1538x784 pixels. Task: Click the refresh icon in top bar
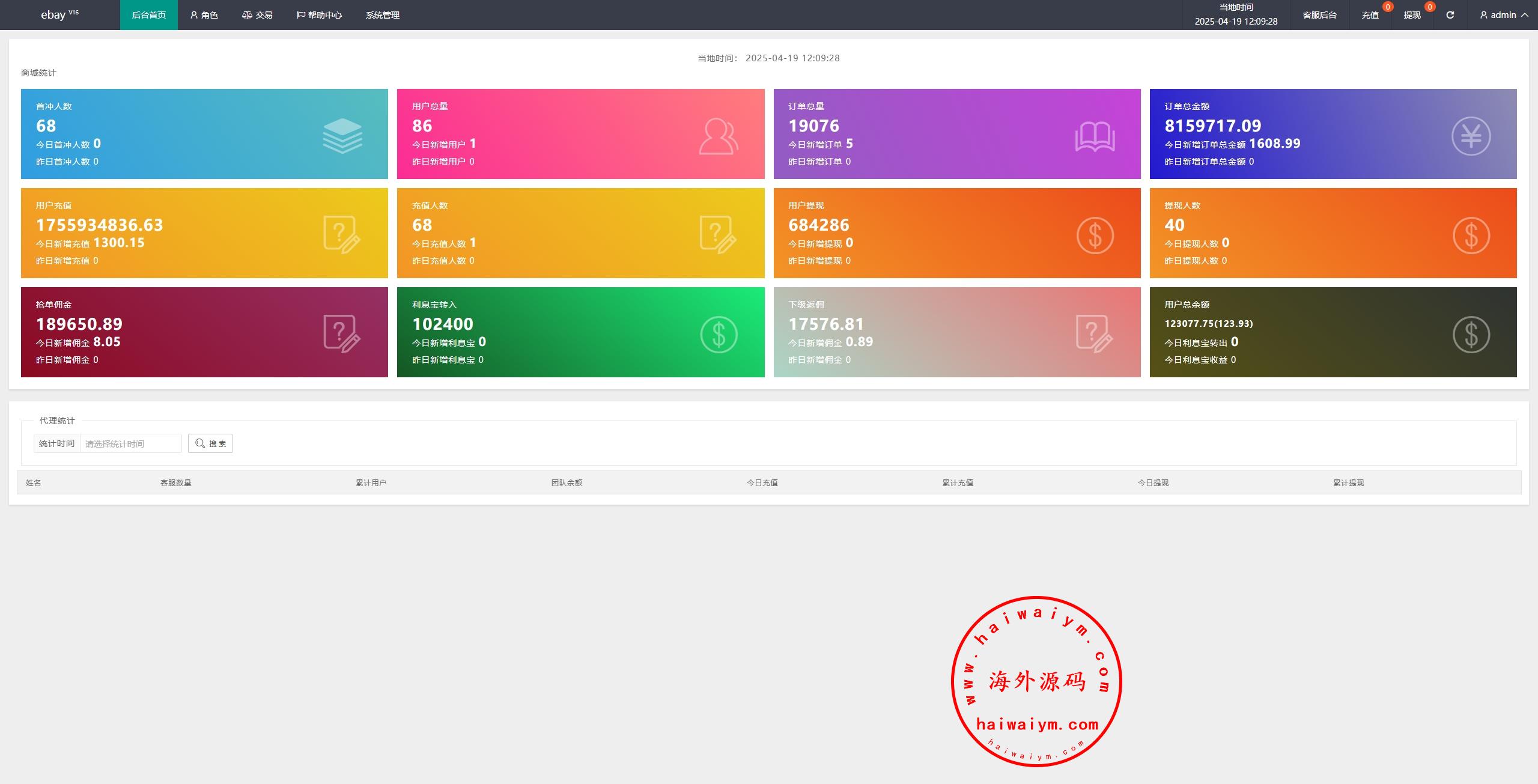coord(1450,15)
